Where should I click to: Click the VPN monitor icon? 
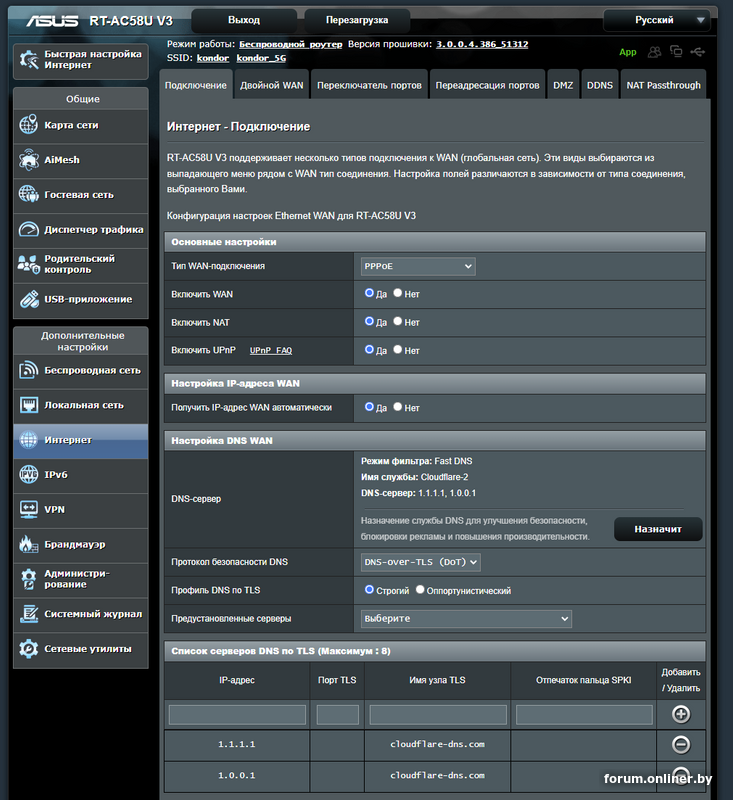pos(29,509)
